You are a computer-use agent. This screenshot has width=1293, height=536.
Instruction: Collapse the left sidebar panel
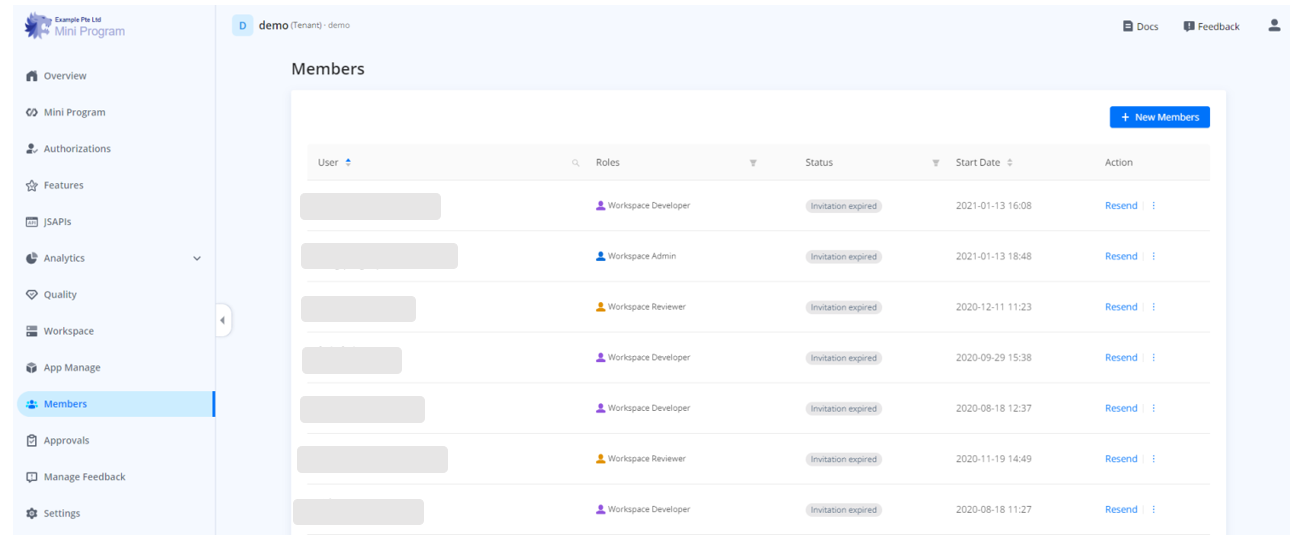[x=222, y=321]
